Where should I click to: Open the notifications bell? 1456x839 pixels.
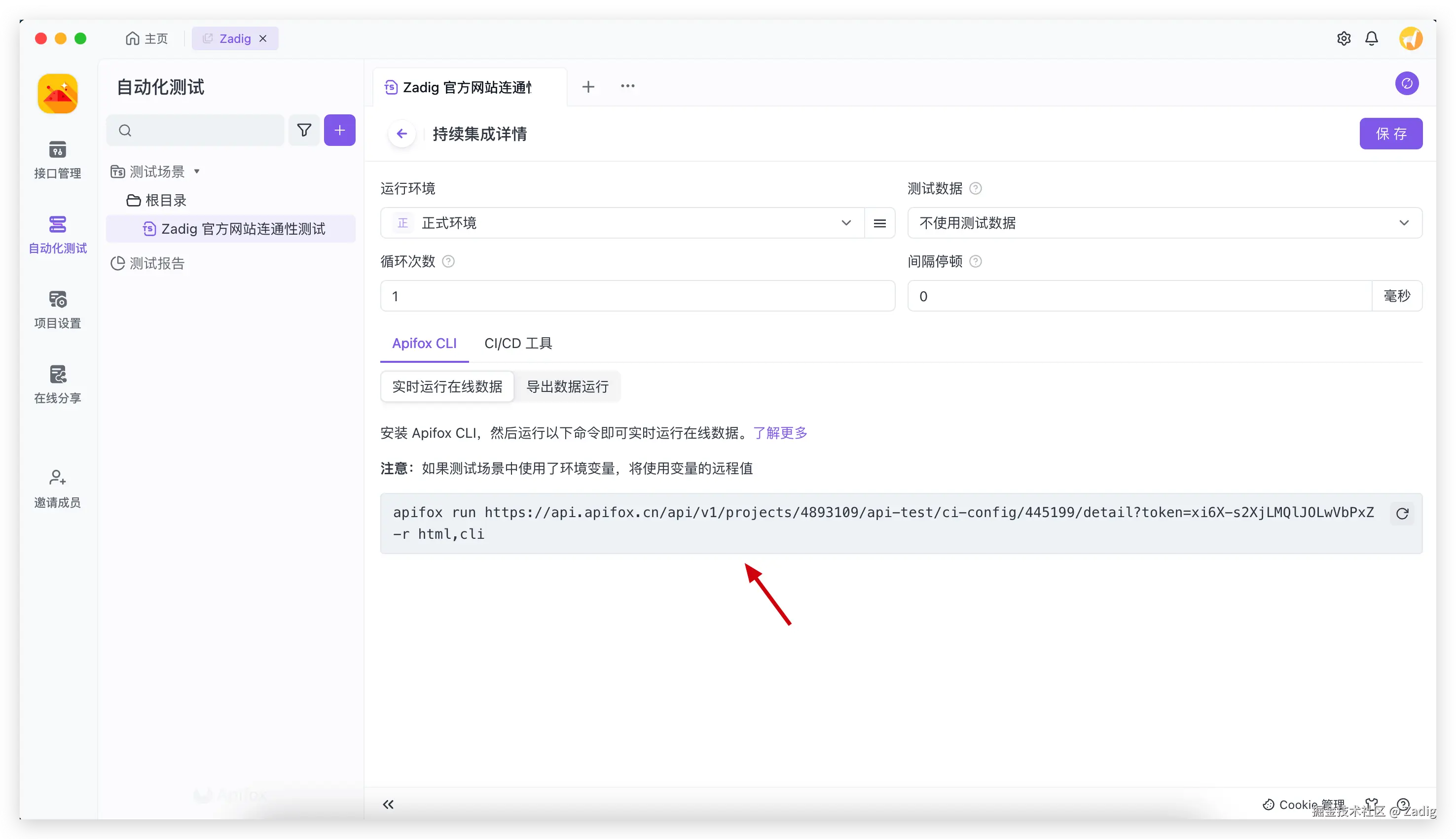[1371, 38]
